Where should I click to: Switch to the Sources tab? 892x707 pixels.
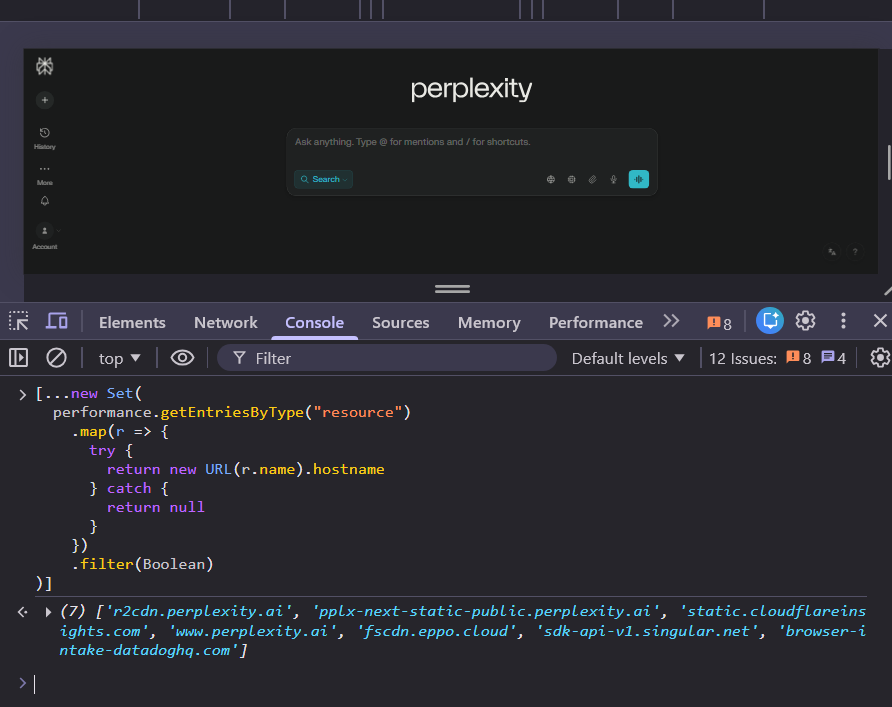(400, 322)
